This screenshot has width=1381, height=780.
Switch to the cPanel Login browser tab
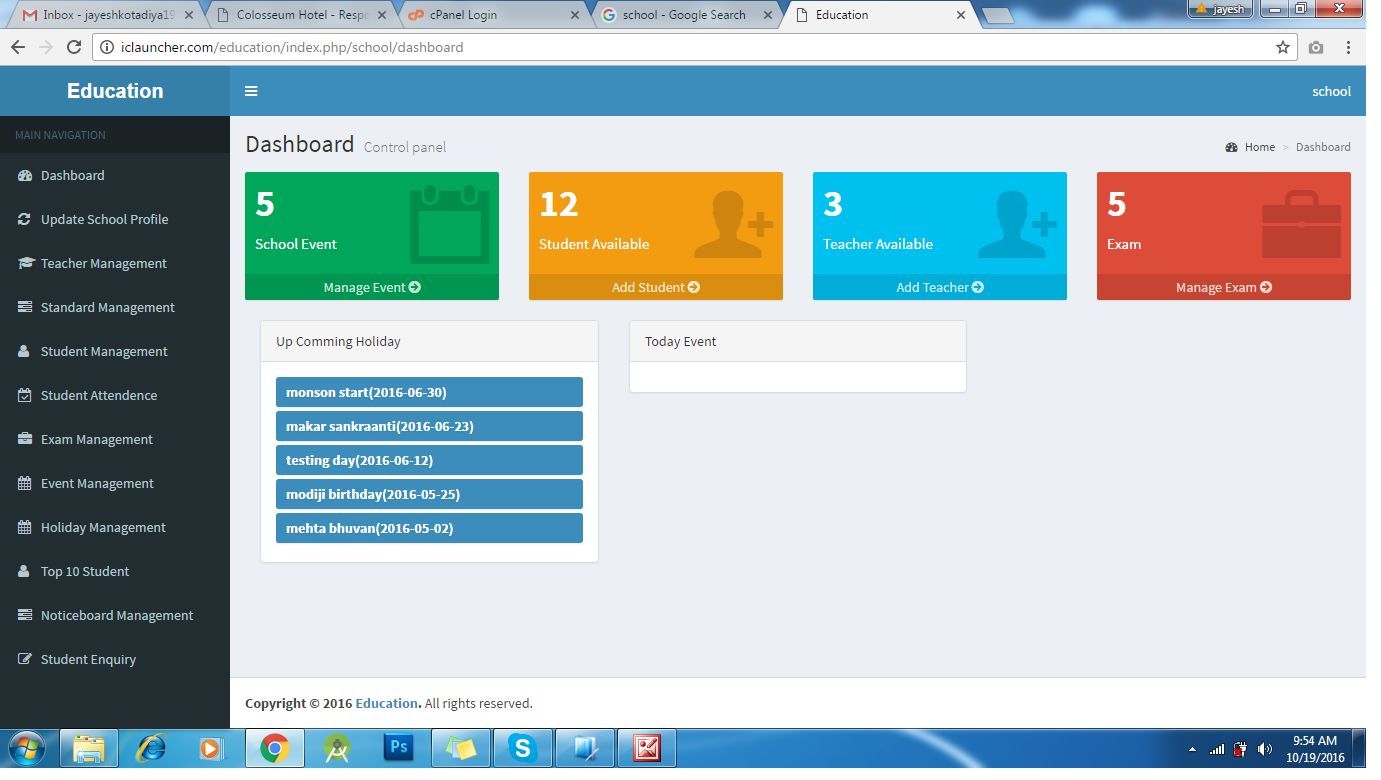pyautogui.click(x=492, y=15)
